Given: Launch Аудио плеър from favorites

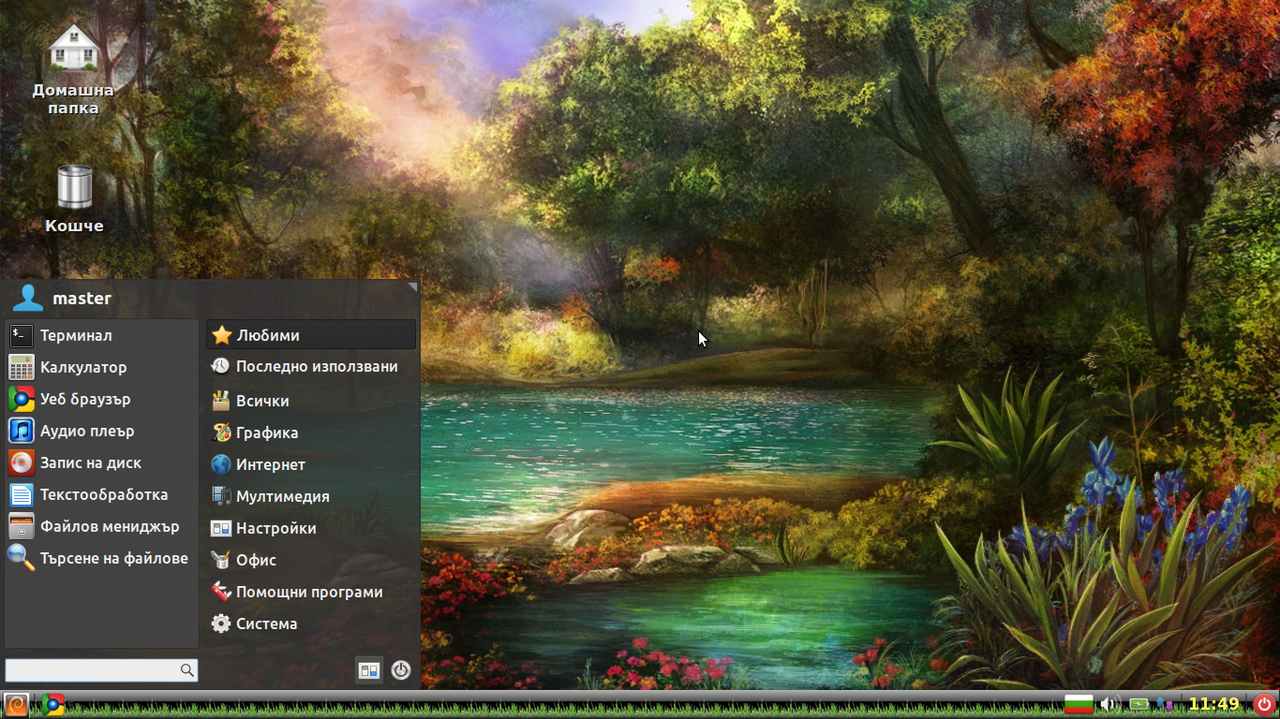Looking at the screenshot, I should 101,431.
